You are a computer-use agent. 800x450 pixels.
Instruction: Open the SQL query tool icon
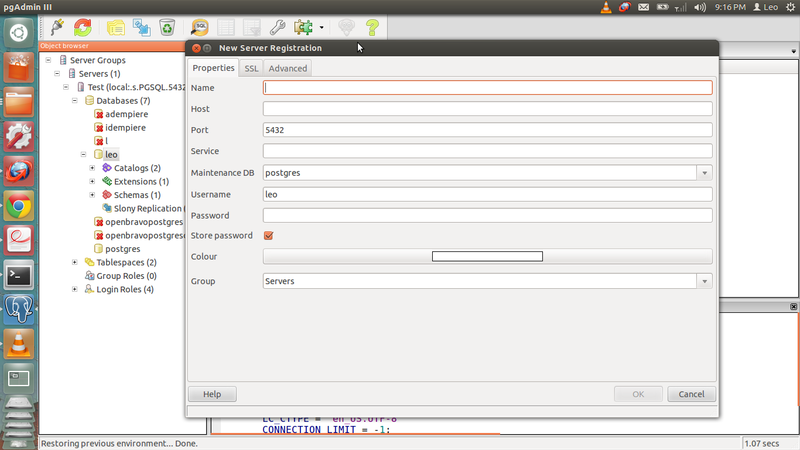[200, 27]
